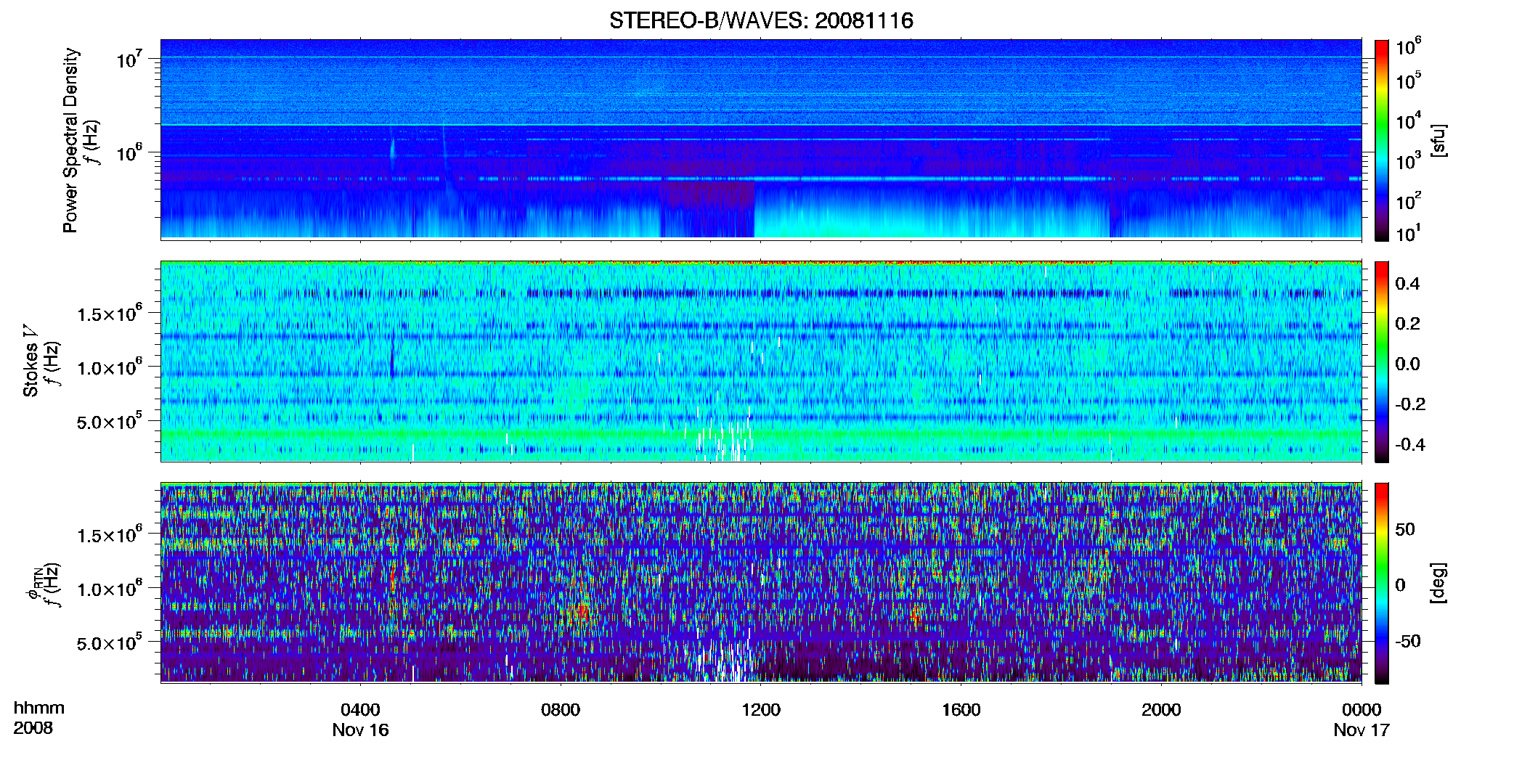1522x784 pixels.
Task: Select the Power Spectral Density axis label
Action: (x=70, y=140)
